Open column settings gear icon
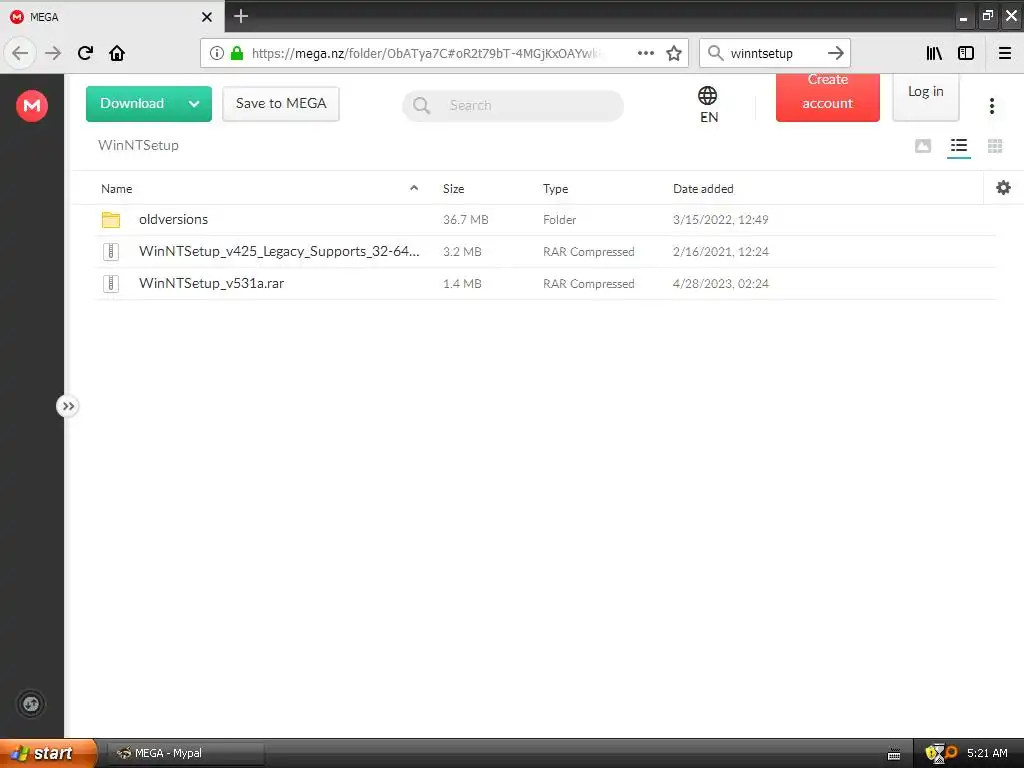The height and width of the screenshot is (768, 1024). click(1003, 188)
